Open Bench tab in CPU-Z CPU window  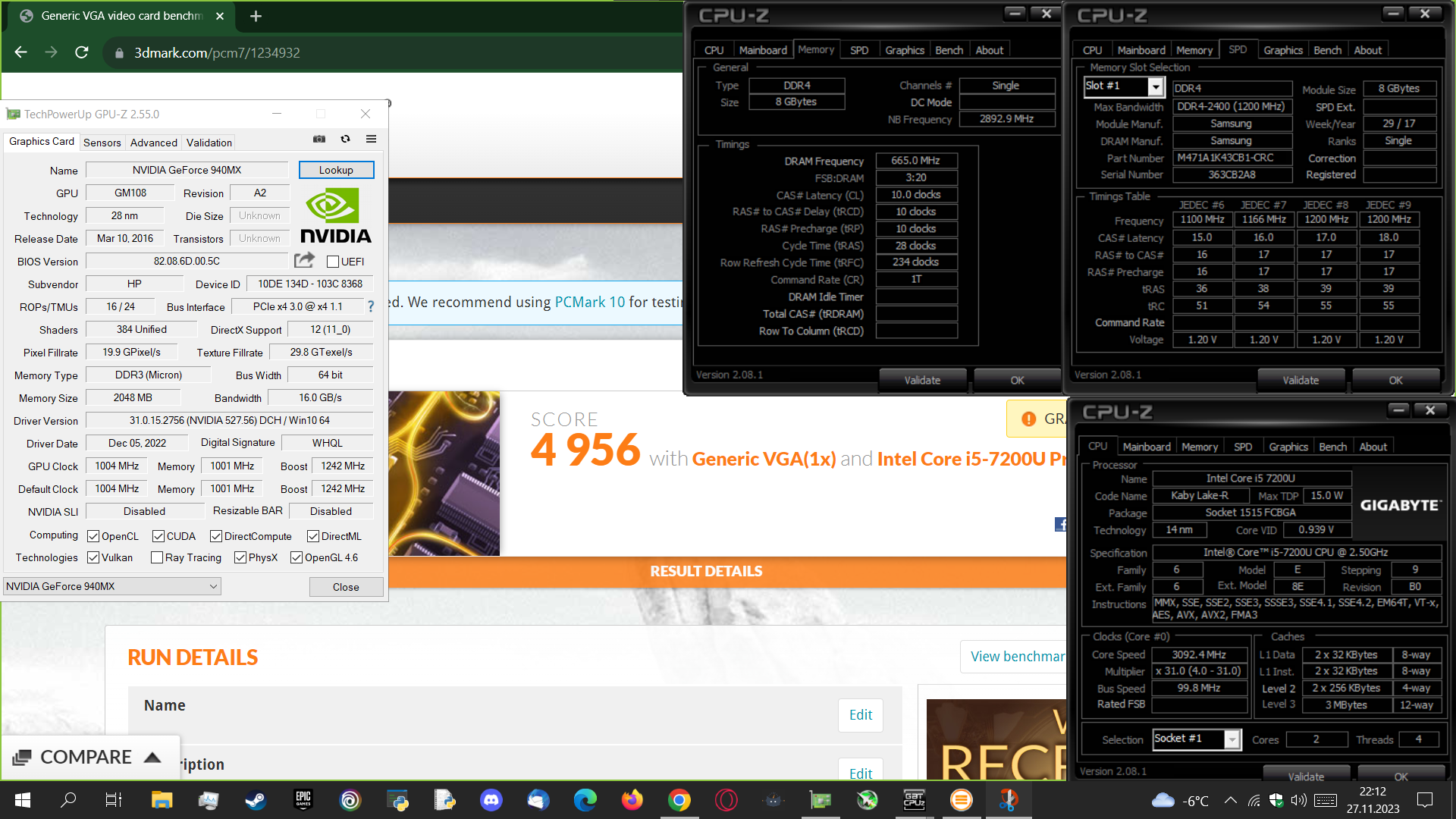tap(1333, 447)
